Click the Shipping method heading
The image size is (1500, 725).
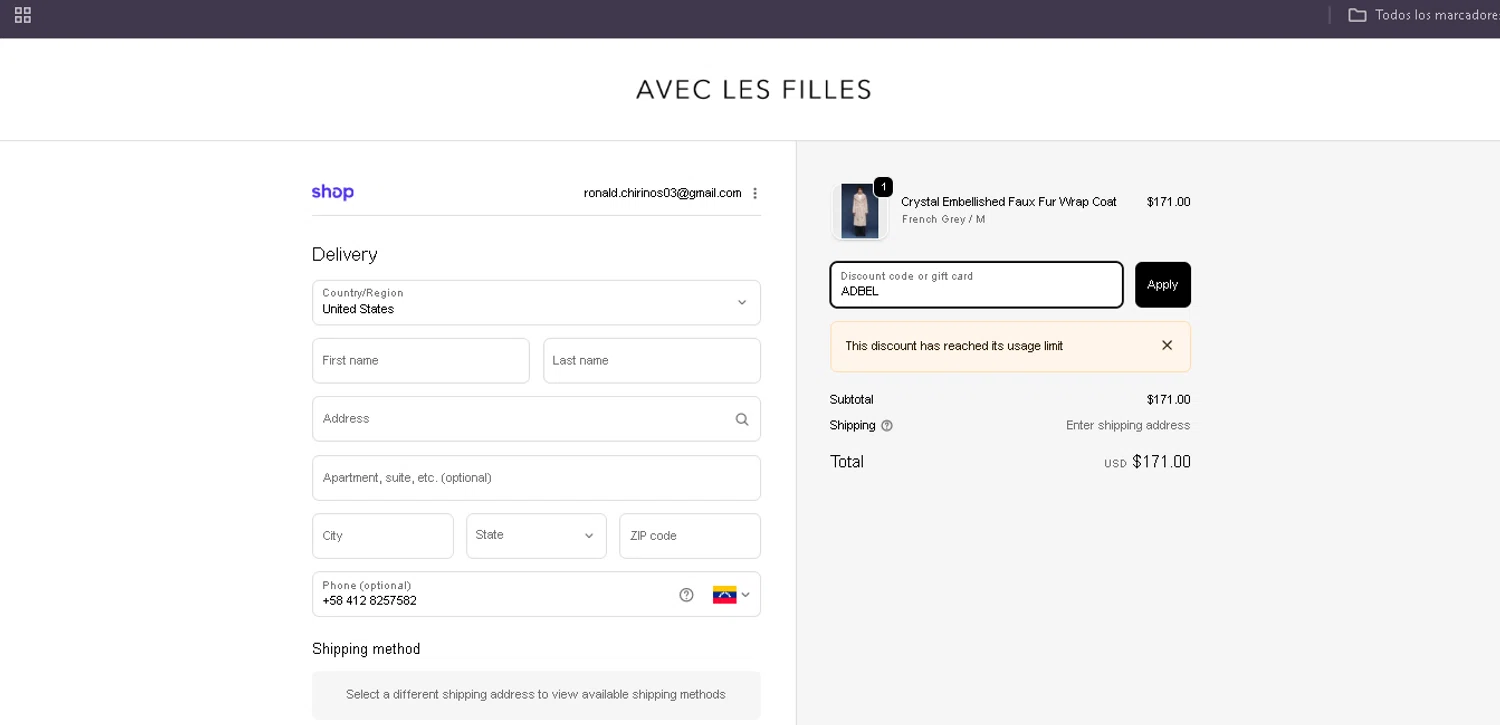point(366,649)
